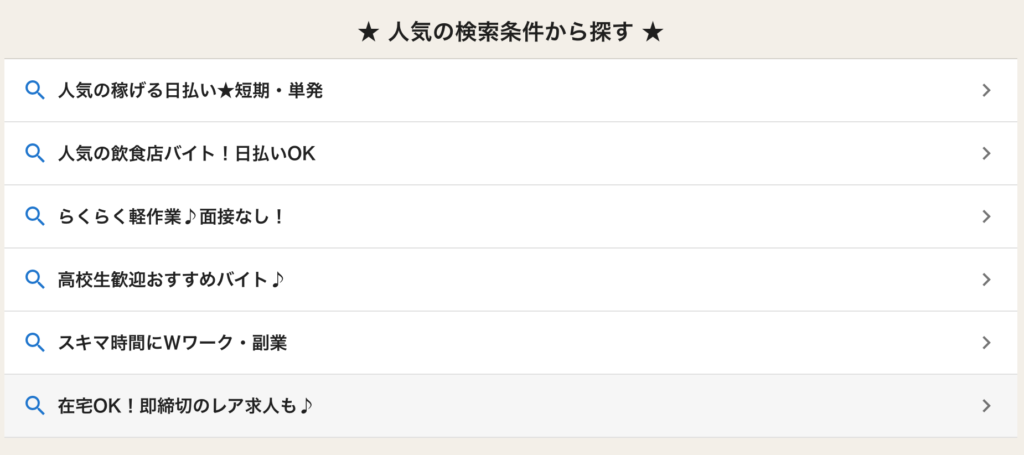Click search icon beside スキマ時間にWワーク
Screen dimensions: 1024x455
point(35,342)
